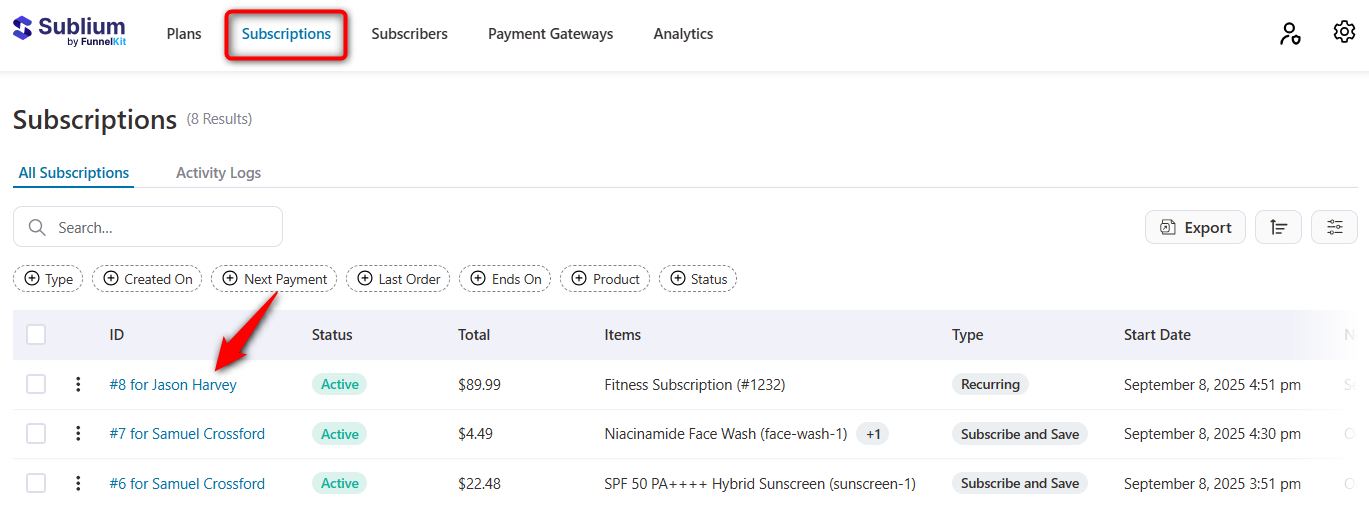This screenshot has height=508, width=1369.
Task: Switch to the Activity Logs tab
Action: pos(218,173)
